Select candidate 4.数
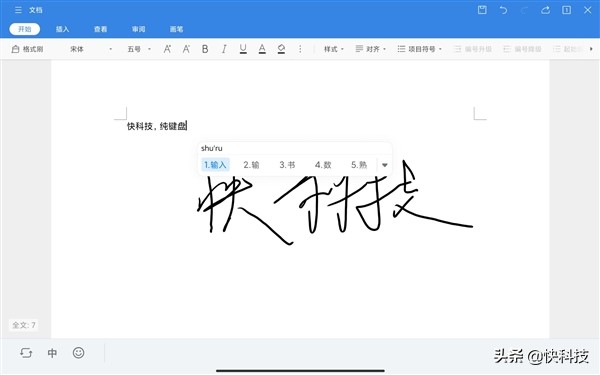600x375 pixels. click(x=323, y=165)
